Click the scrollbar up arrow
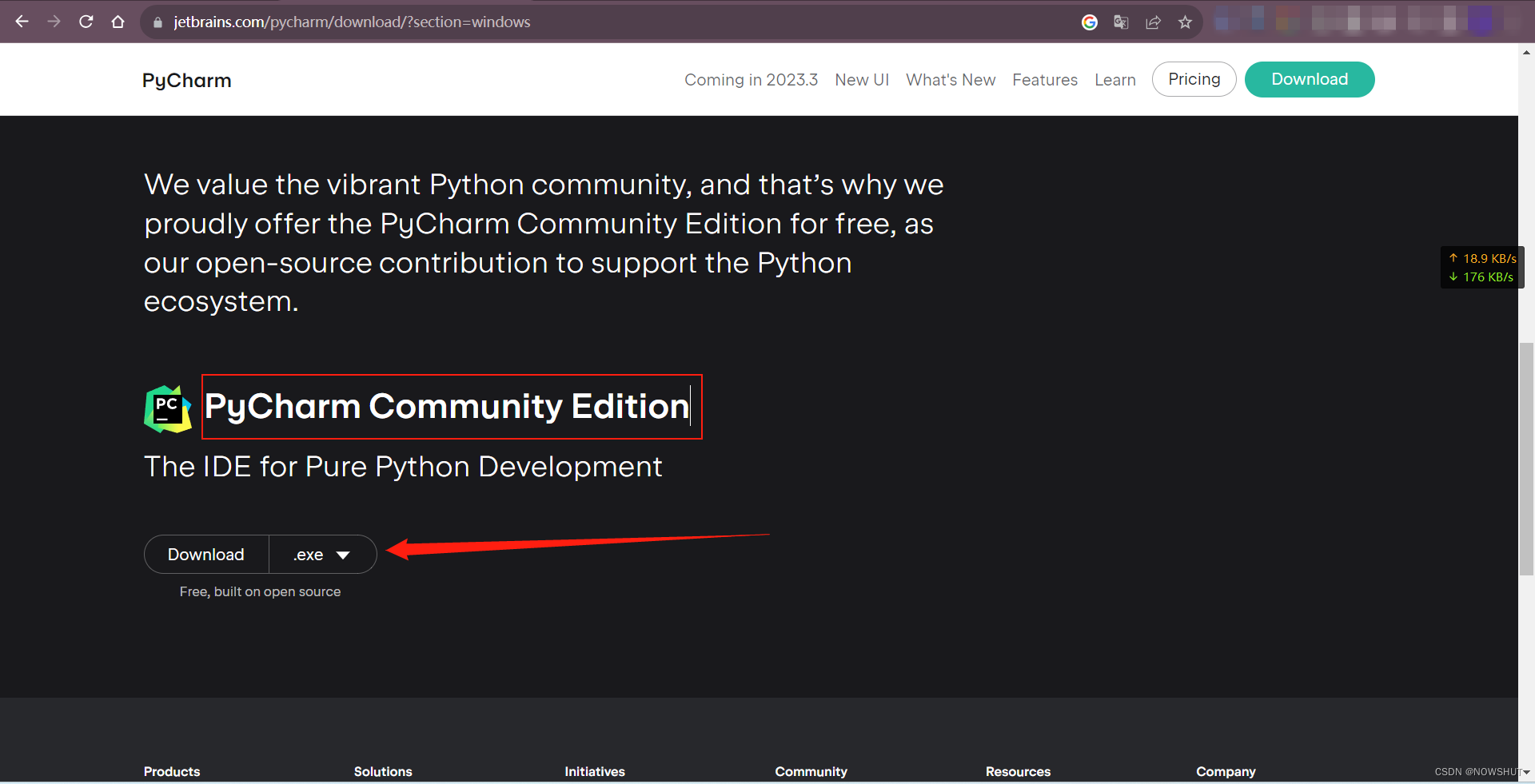 click(x=1526, y=53)
